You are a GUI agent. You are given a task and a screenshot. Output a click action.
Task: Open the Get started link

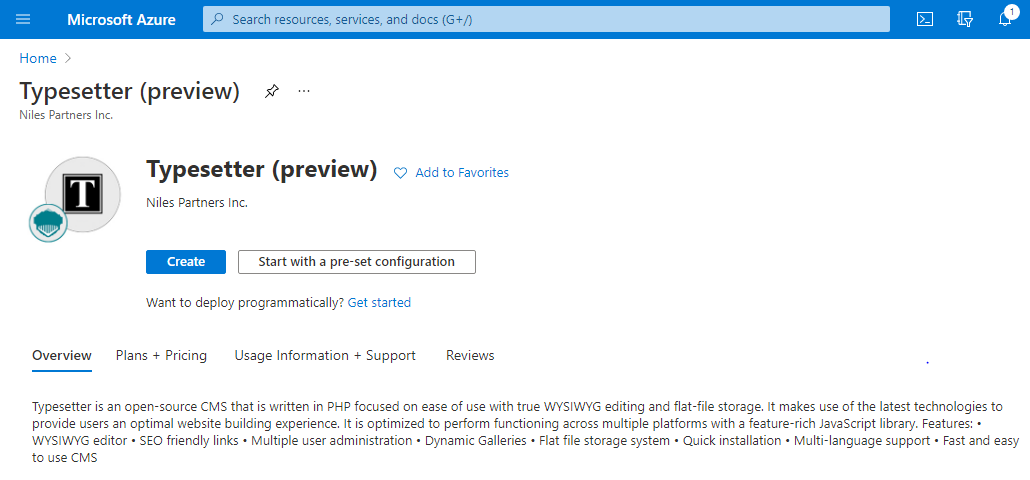(x=379, y=302)
